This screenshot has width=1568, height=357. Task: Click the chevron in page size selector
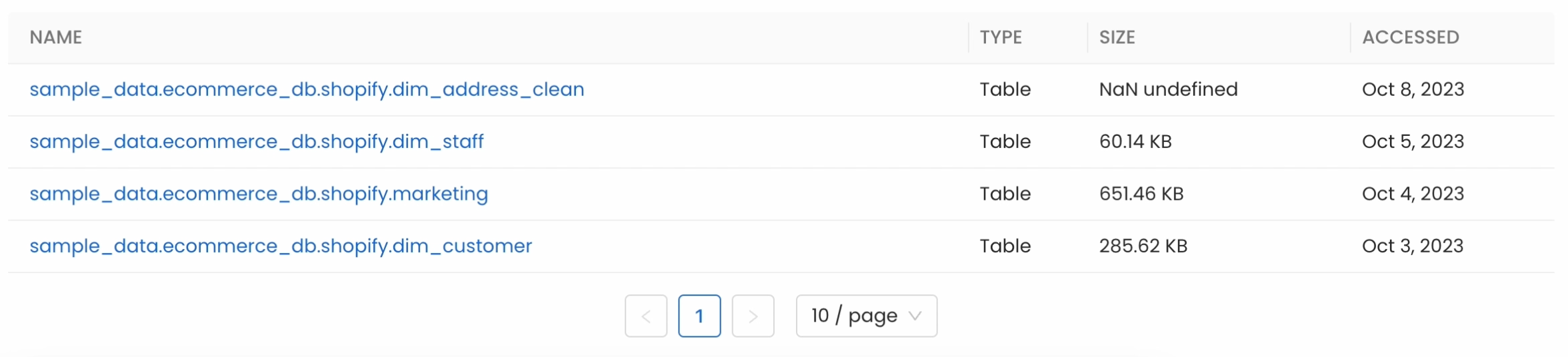point(915,316)
